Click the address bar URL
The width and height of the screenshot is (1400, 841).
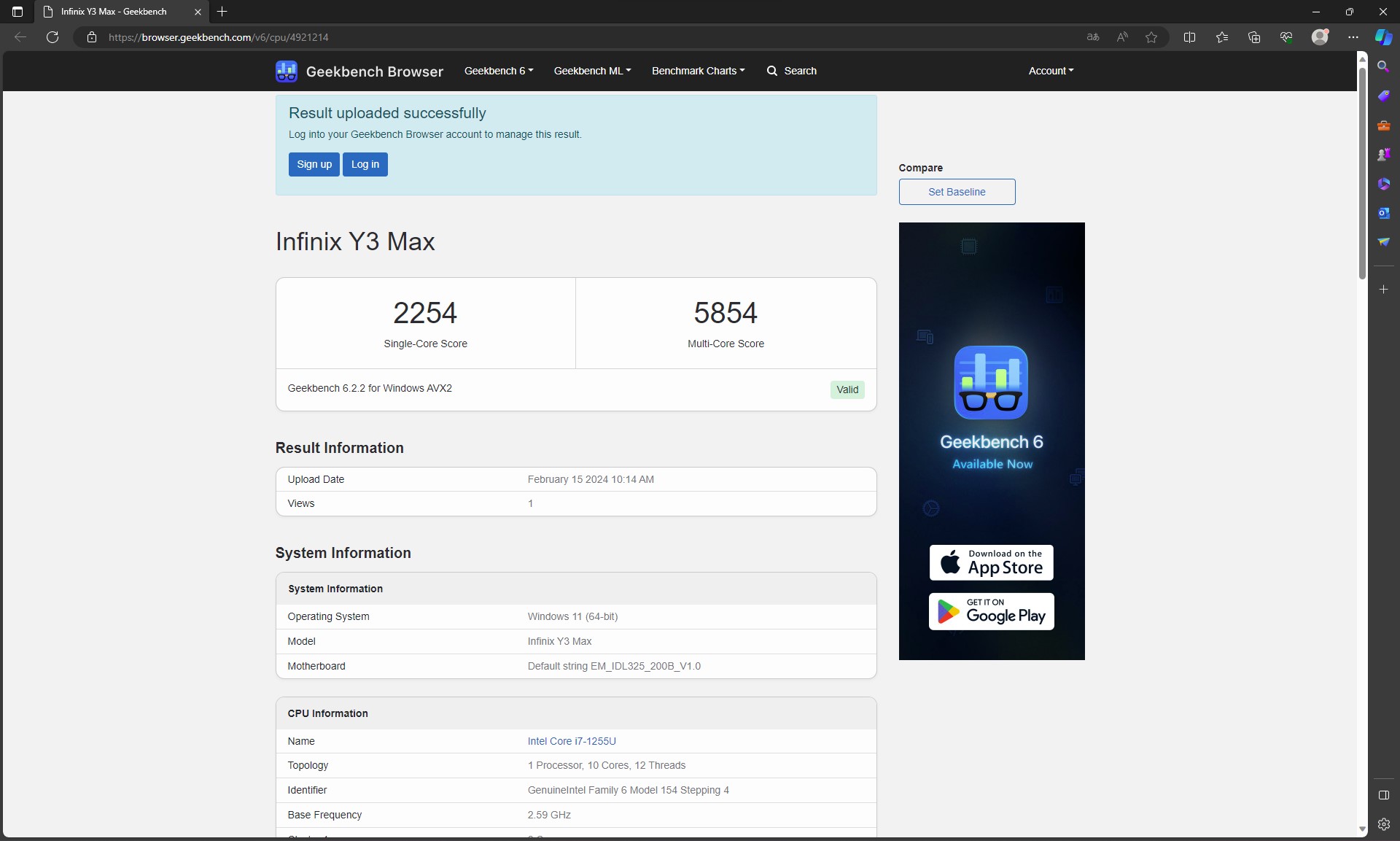tap(219, 37)
